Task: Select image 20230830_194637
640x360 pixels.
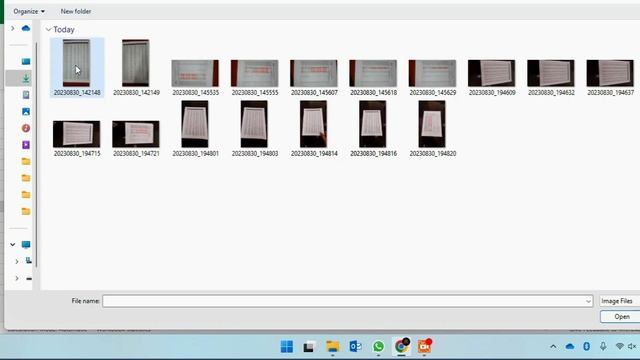Action: (x=610, y=78)
